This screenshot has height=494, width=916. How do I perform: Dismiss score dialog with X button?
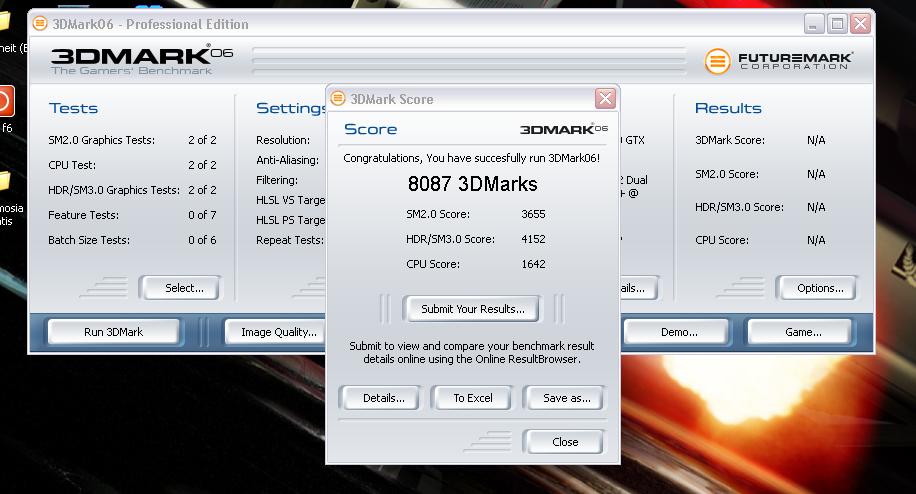click(x=605, y=99)
